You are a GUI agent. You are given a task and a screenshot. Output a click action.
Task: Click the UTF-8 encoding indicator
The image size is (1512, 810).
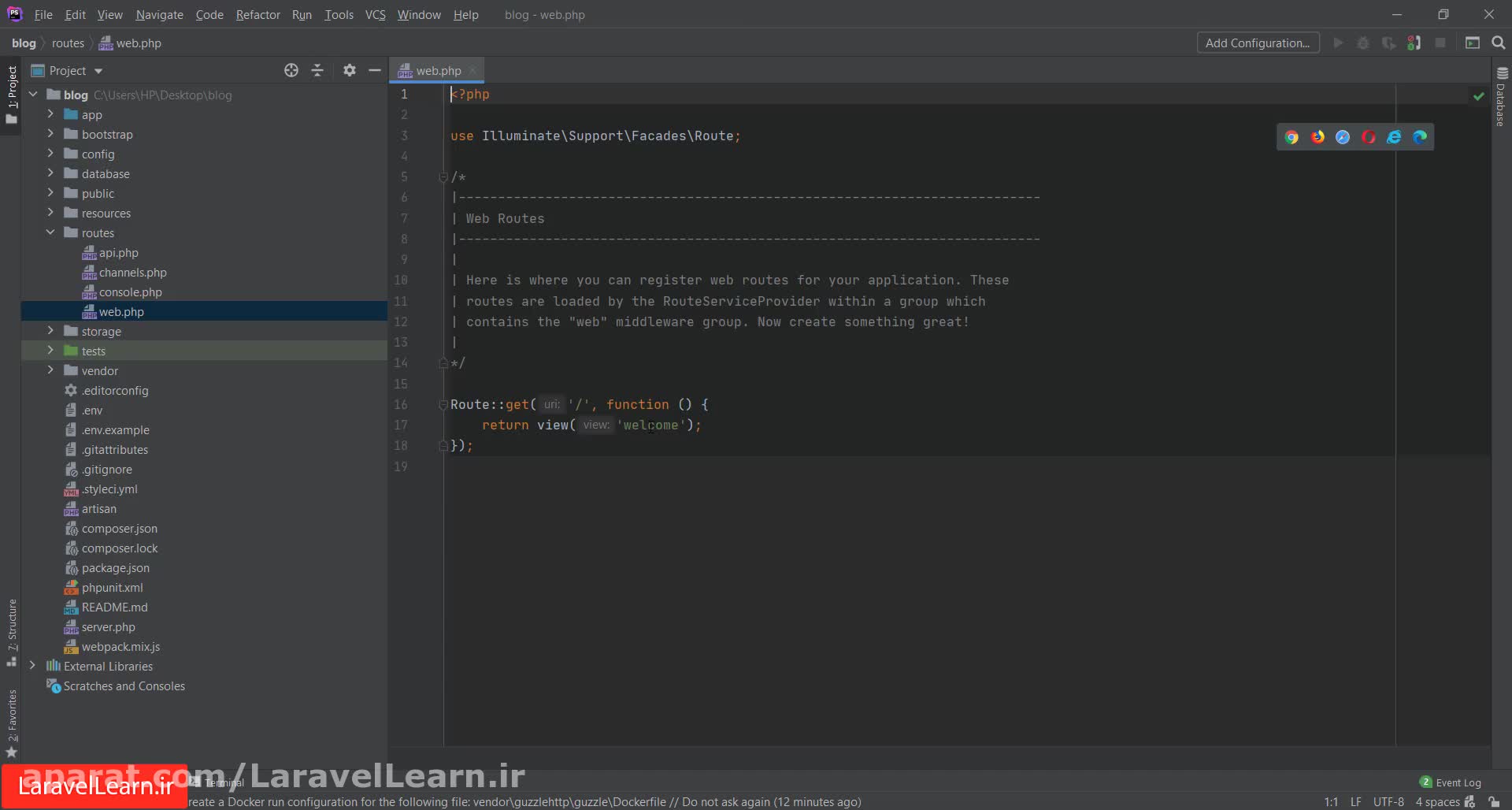[x=1388, y=801]
